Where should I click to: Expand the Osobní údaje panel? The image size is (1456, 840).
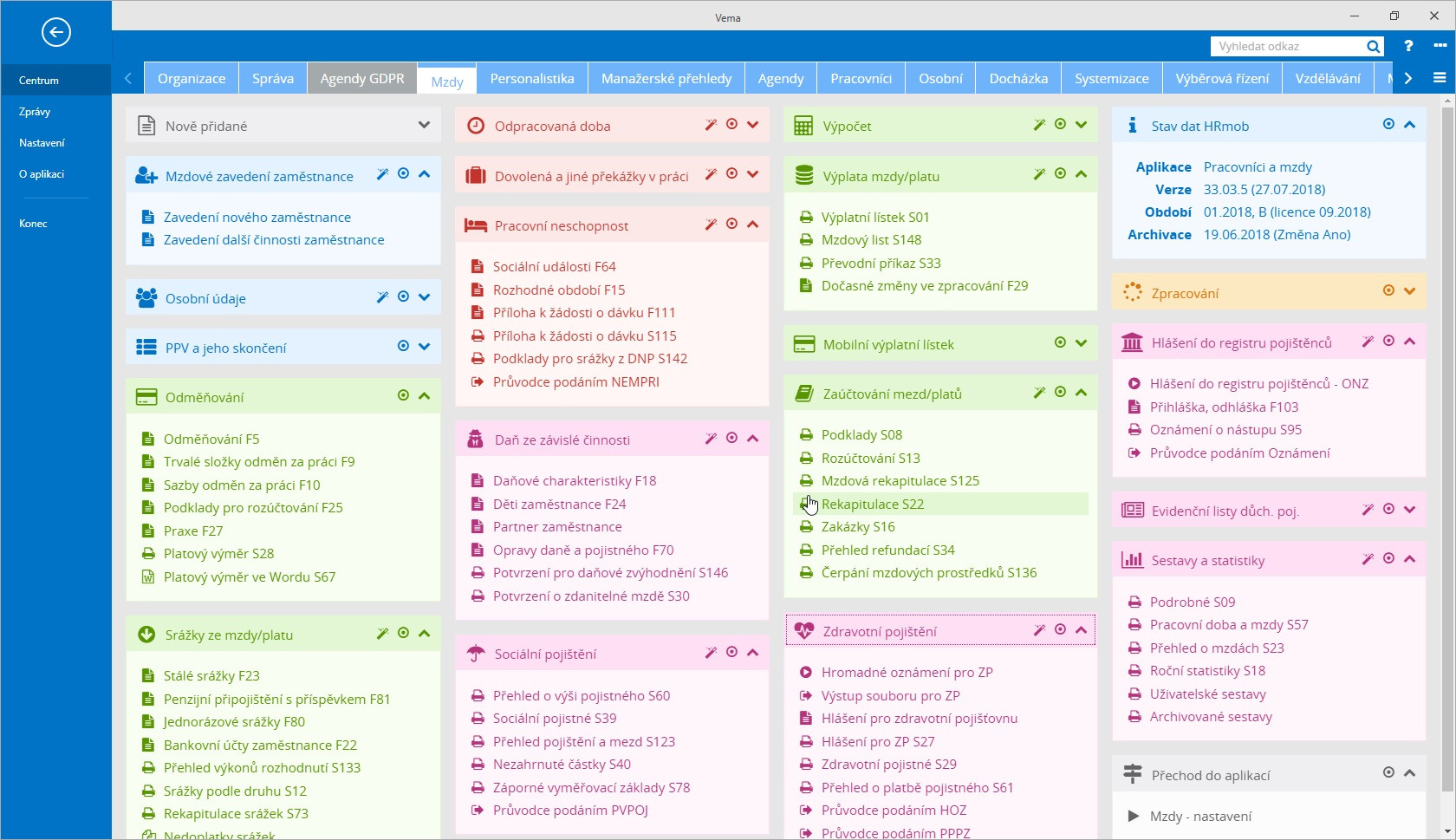(424, 297)
